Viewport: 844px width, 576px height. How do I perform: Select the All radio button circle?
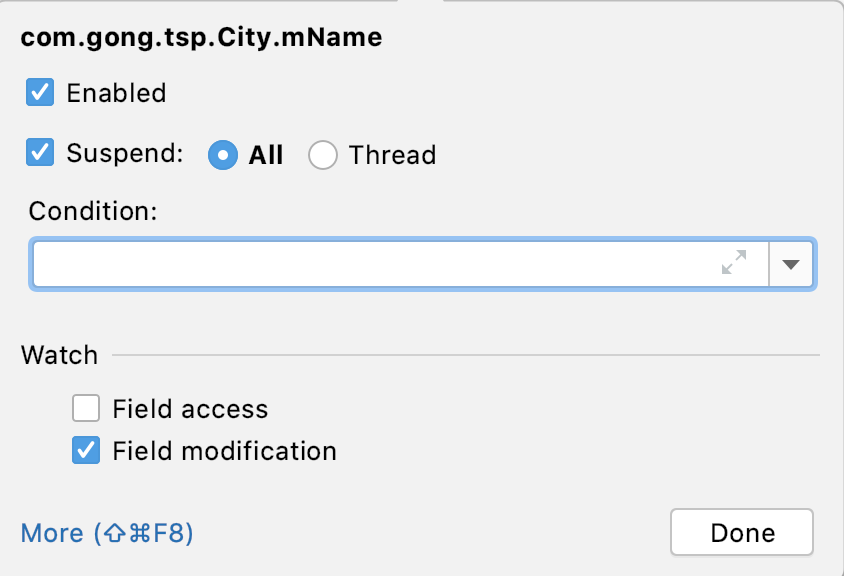pyautogui.click(x=223, y=155)
